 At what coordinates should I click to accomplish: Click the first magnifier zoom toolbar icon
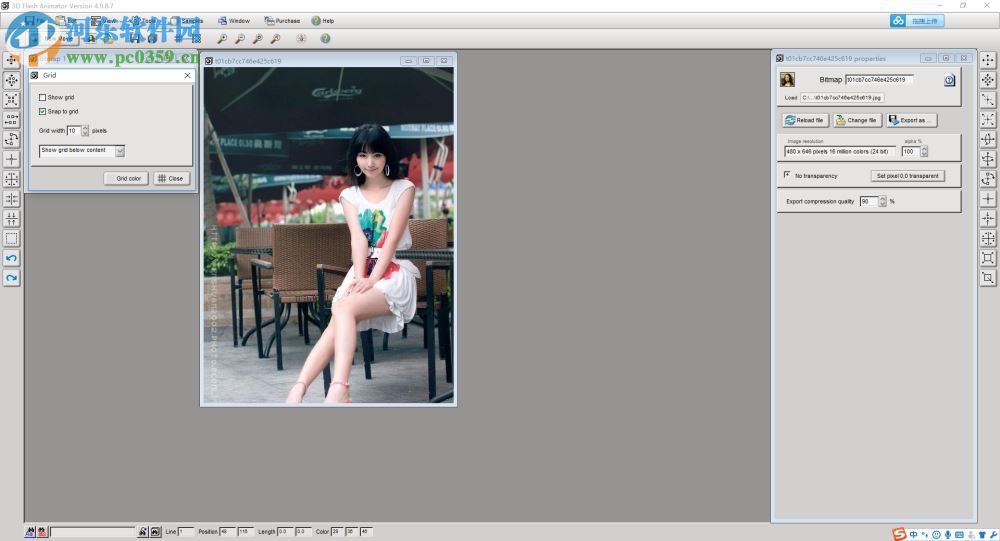(x=222, y=39)
